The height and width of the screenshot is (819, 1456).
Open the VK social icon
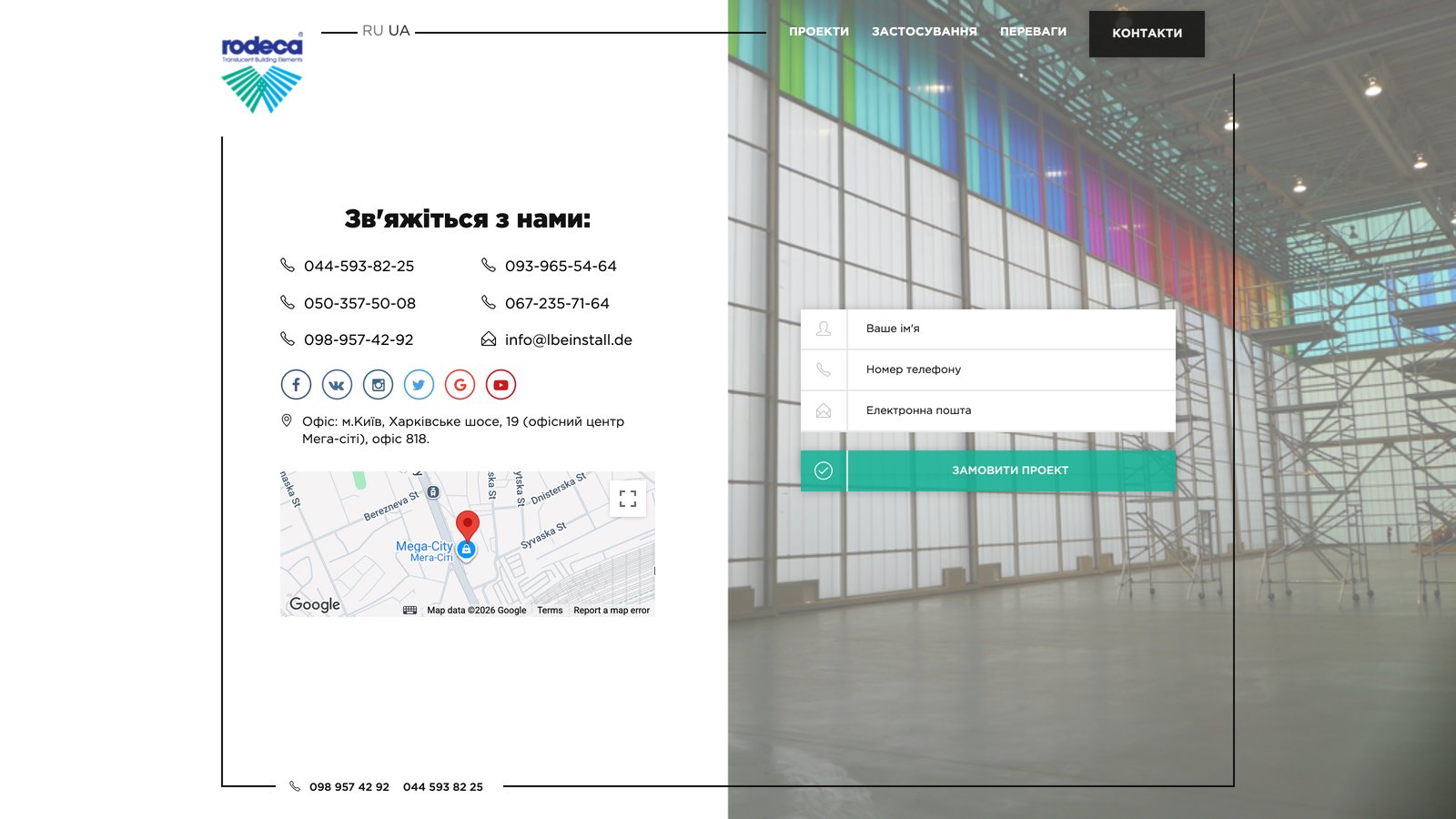click(337, 385)
